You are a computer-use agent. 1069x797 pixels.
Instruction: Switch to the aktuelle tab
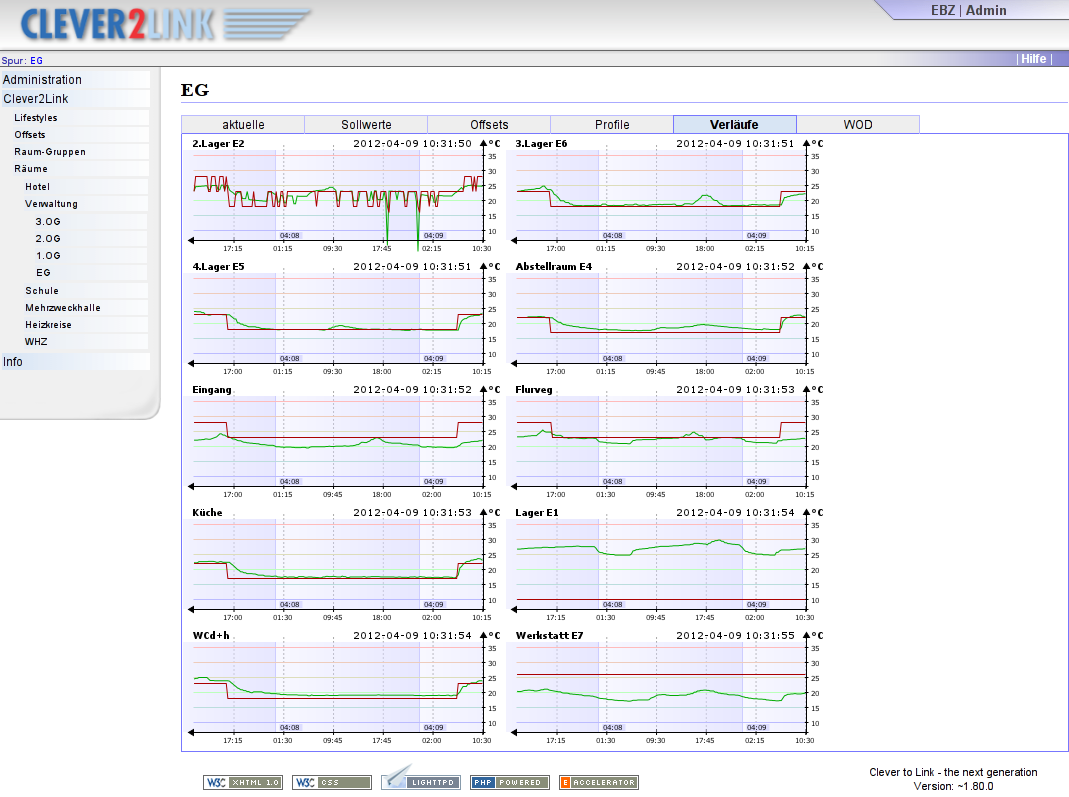click(x=243, y=125)
